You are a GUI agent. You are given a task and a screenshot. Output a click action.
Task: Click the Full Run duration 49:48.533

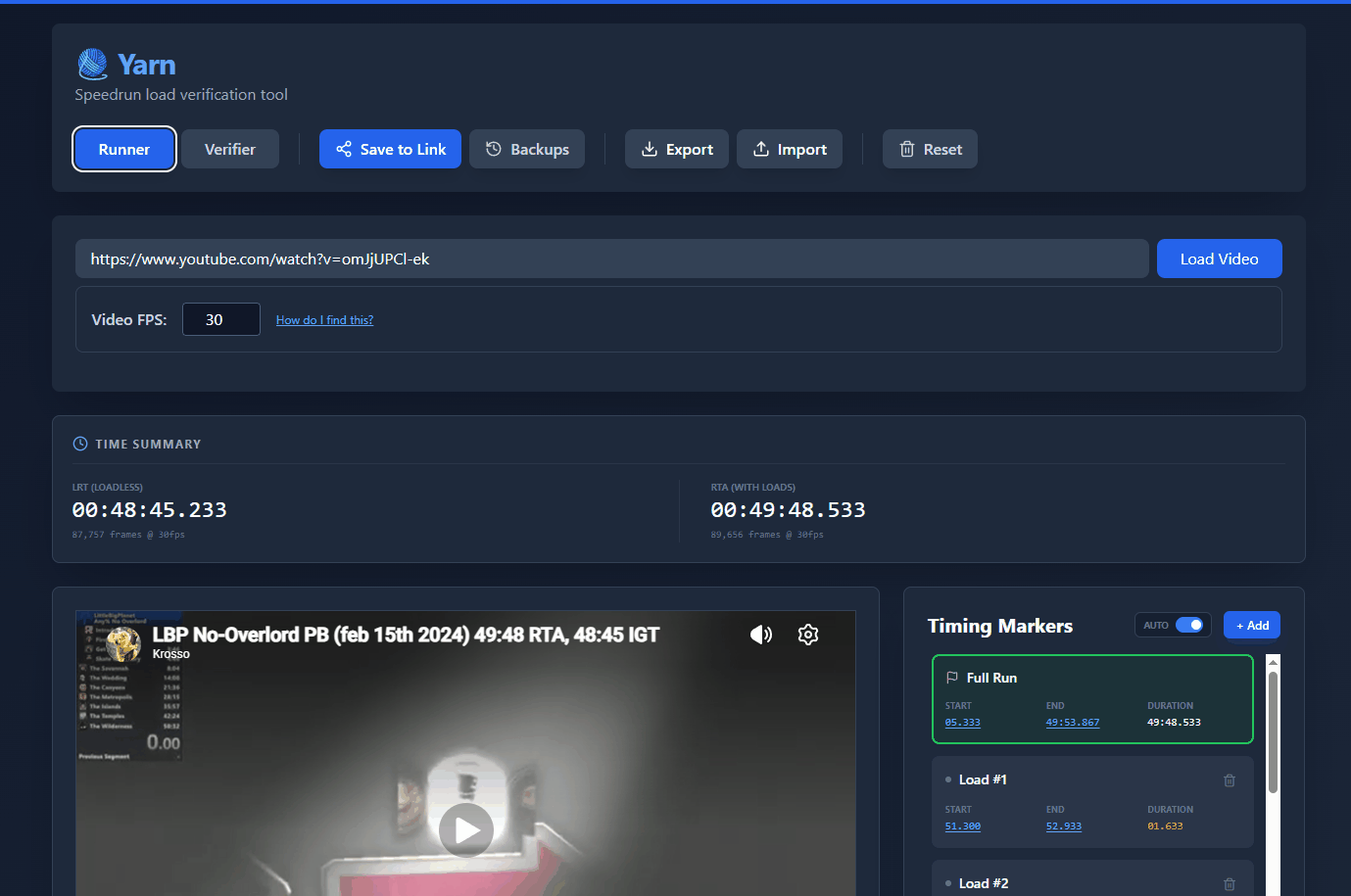(x=1174, y=723)
